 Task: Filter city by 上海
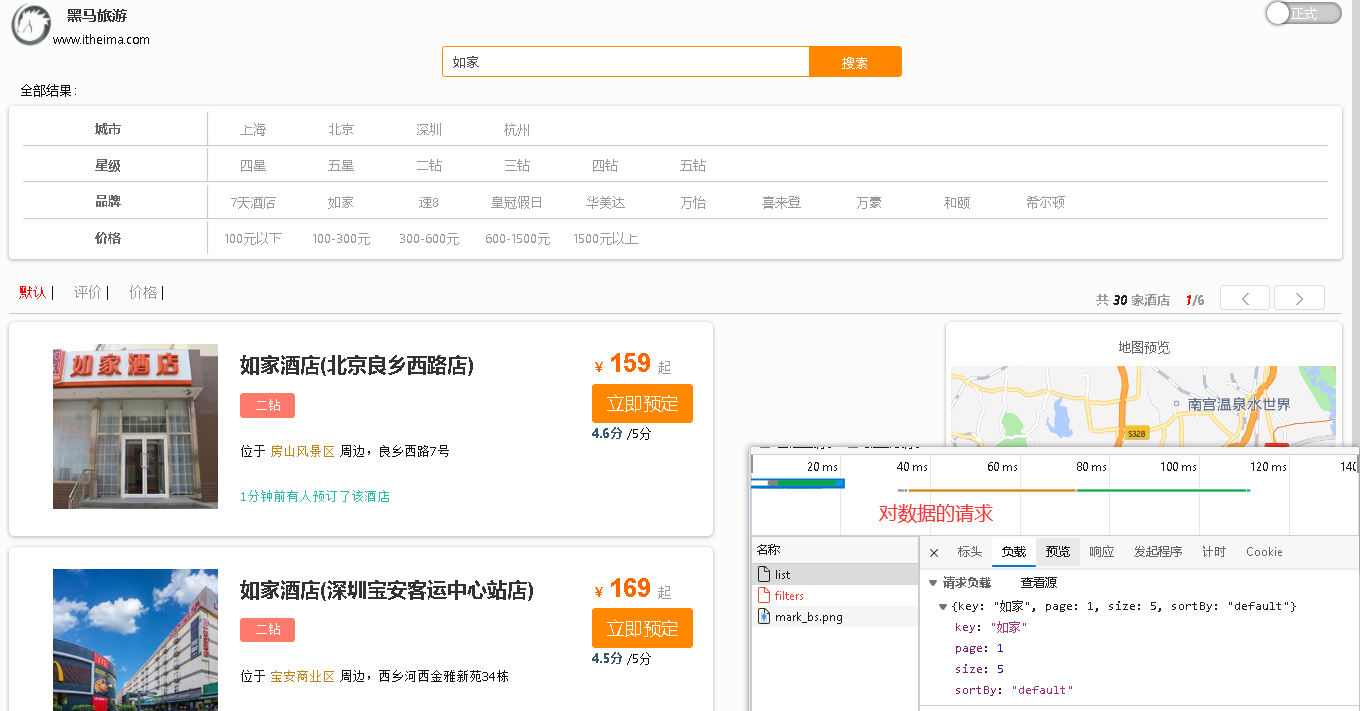253,130
